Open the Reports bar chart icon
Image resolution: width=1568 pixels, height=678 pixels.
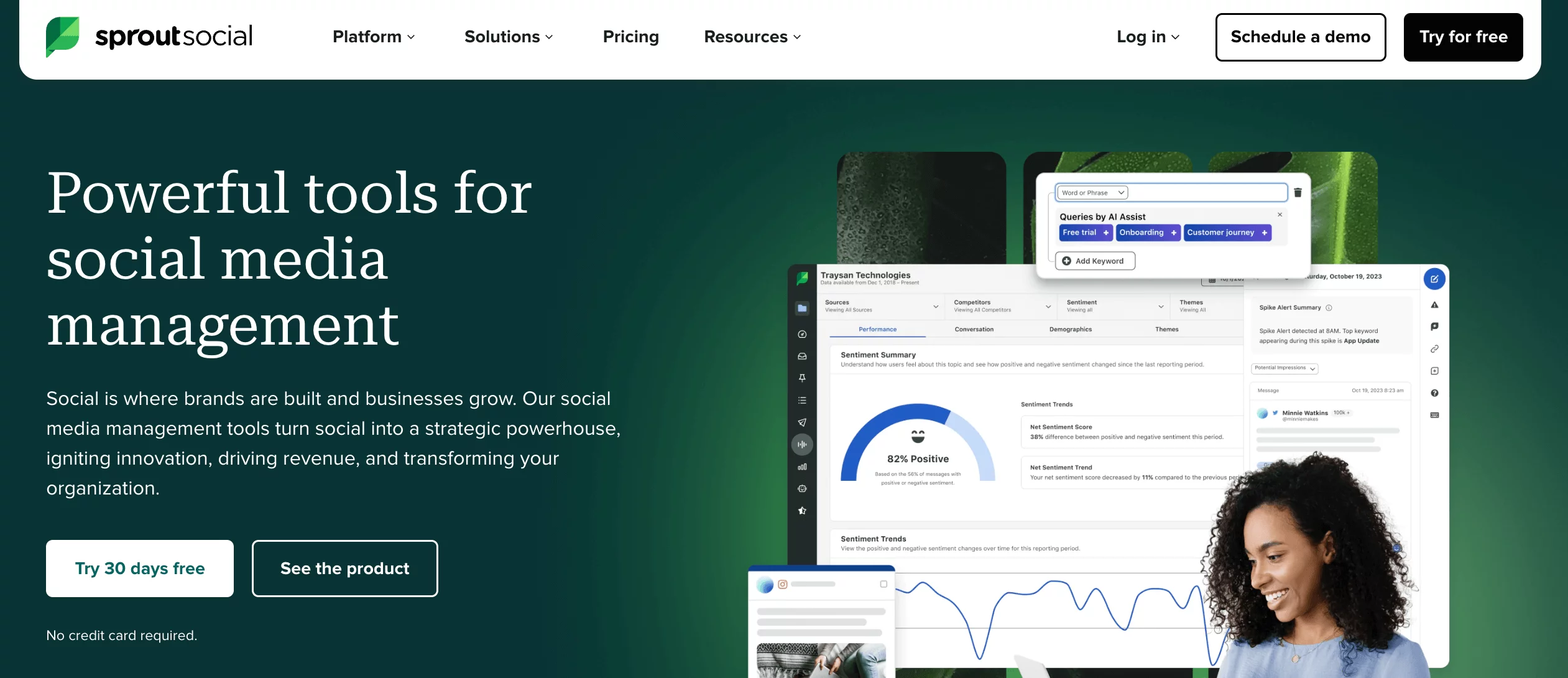click(x=802, y=466)
